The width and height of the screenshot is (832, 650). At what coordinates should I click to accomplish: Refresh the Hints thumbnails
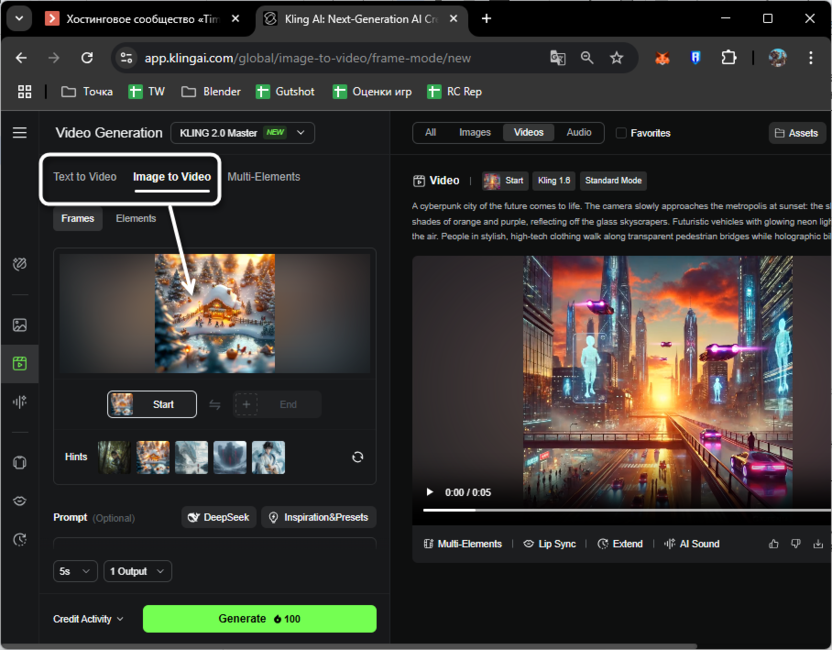358,457
